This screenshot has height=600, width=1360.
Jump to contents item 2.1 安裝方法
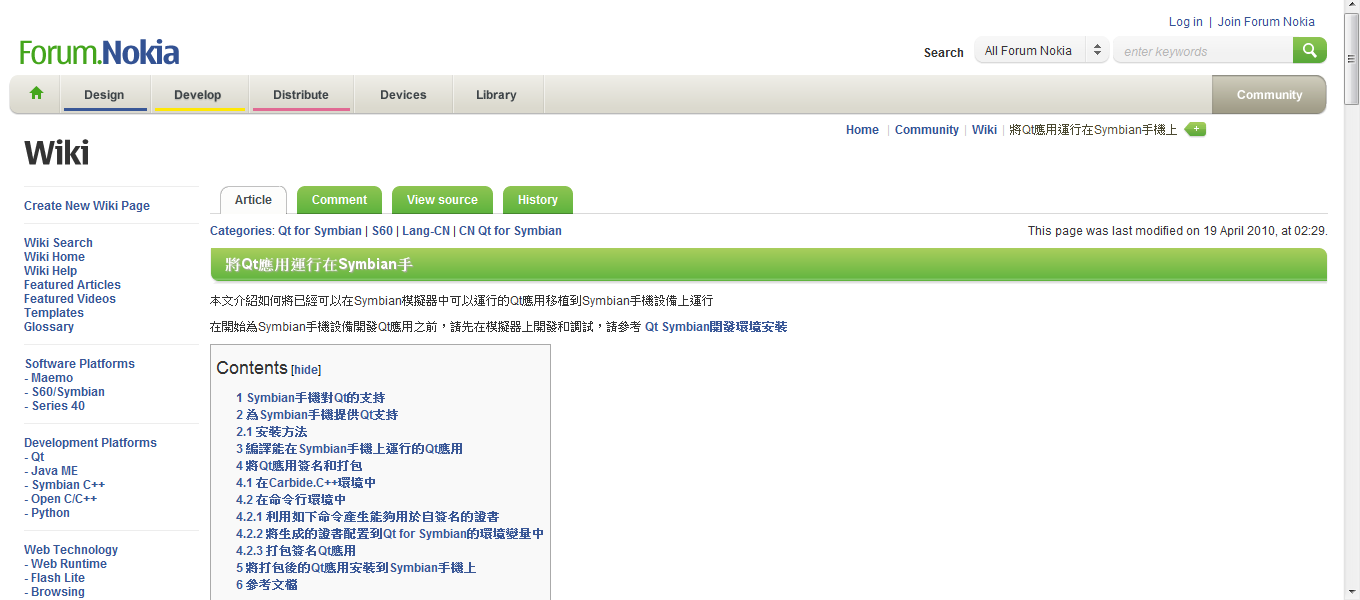pyautogui.click(x=272, y=432)
